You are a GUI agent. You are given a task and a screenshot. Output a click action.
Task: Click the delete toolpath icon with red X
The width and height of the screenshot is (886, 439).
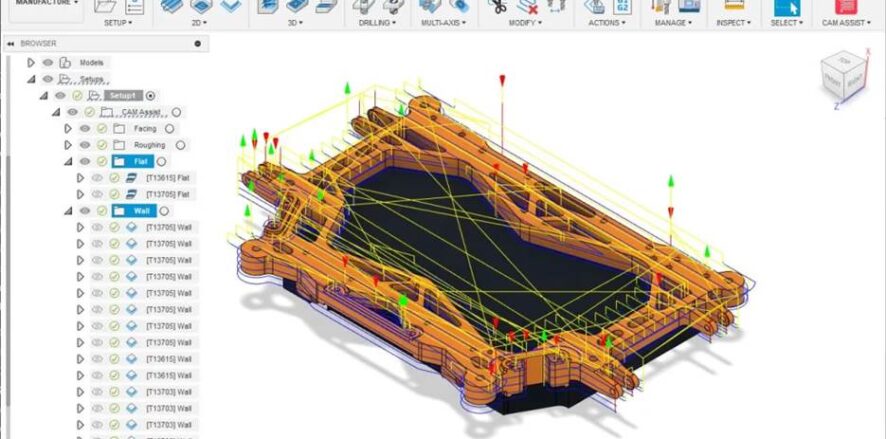pyautogui.click(x=527, y=6)
